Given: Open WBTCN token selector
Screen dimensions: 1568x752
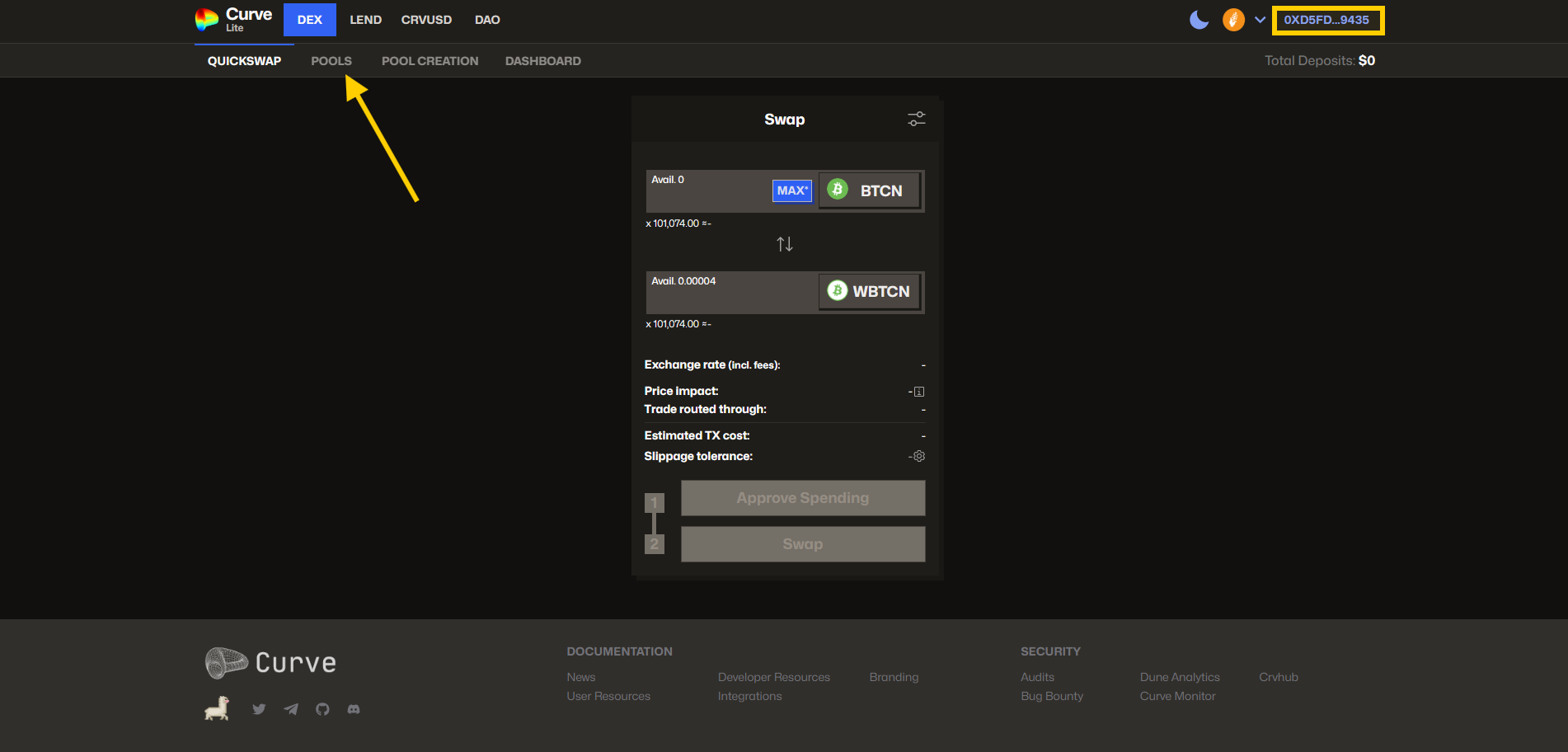Looking at the screenshot, I should (x=870, y=291).
